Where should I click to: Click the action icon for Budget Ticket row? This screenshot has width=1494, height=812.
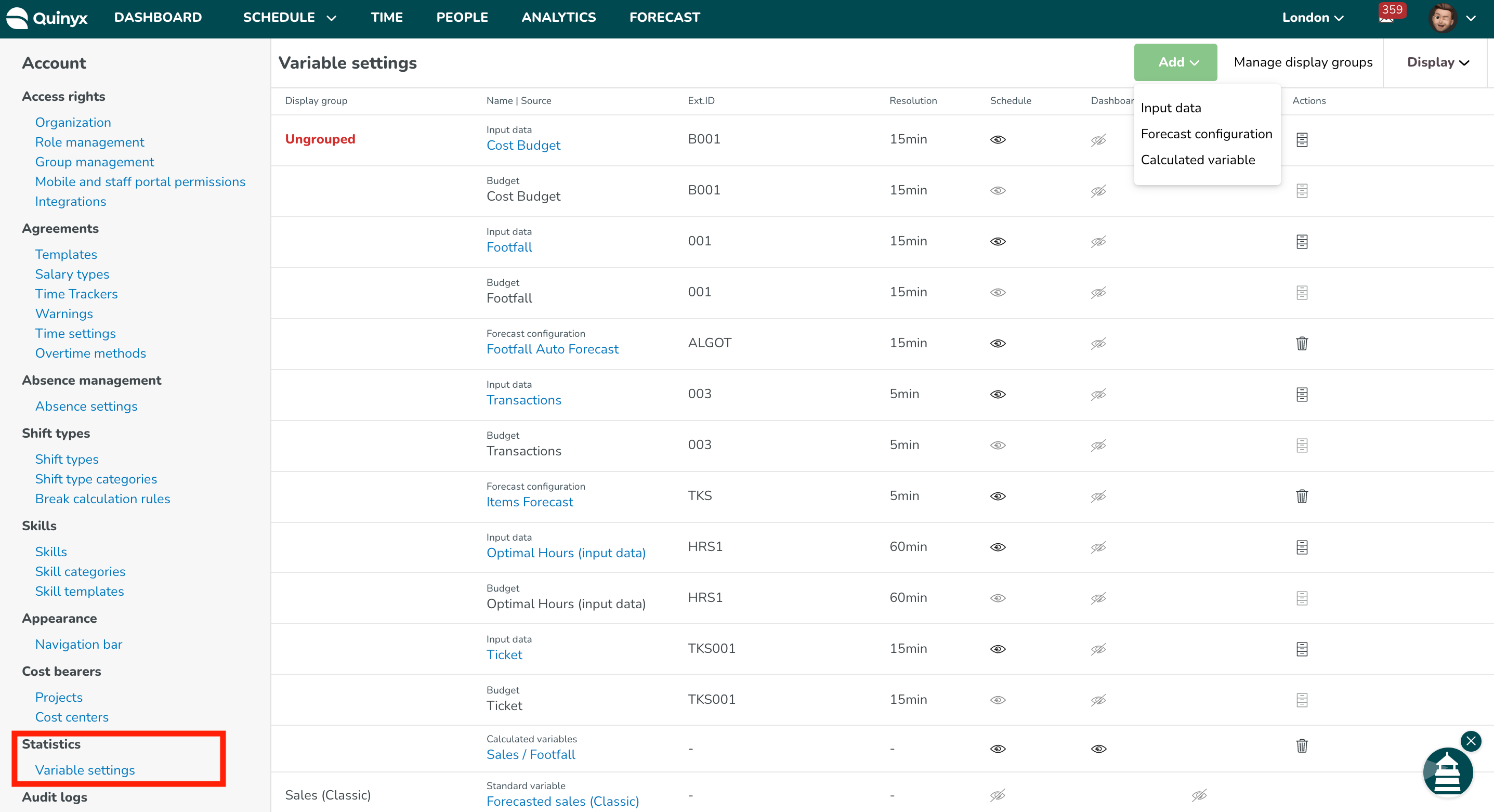1302,700
